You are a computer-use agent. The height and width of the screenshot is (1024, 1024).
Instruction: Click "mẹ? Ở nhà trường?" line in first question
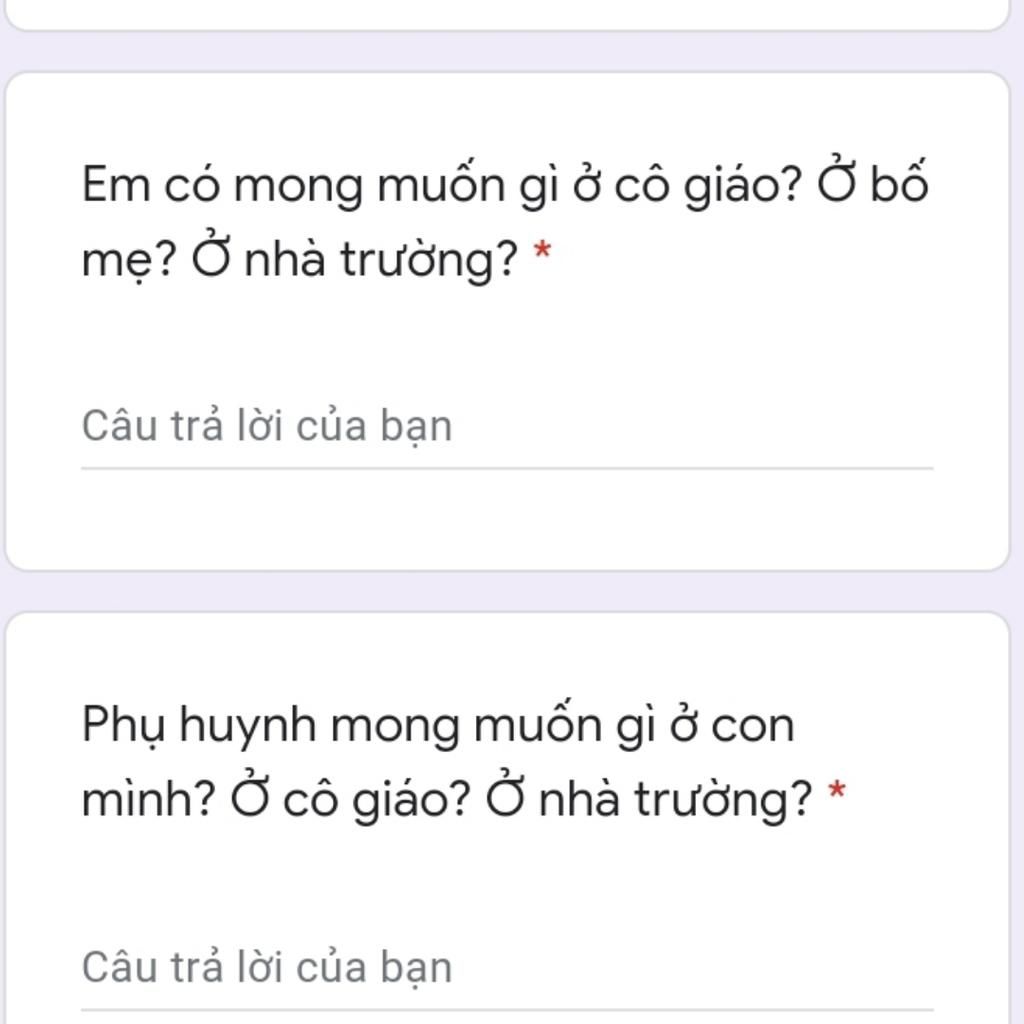(x=300, y=260)
